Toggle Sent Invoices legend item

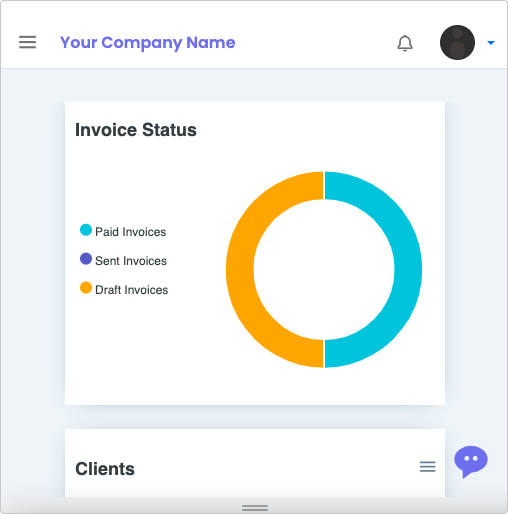pos(123,260)
